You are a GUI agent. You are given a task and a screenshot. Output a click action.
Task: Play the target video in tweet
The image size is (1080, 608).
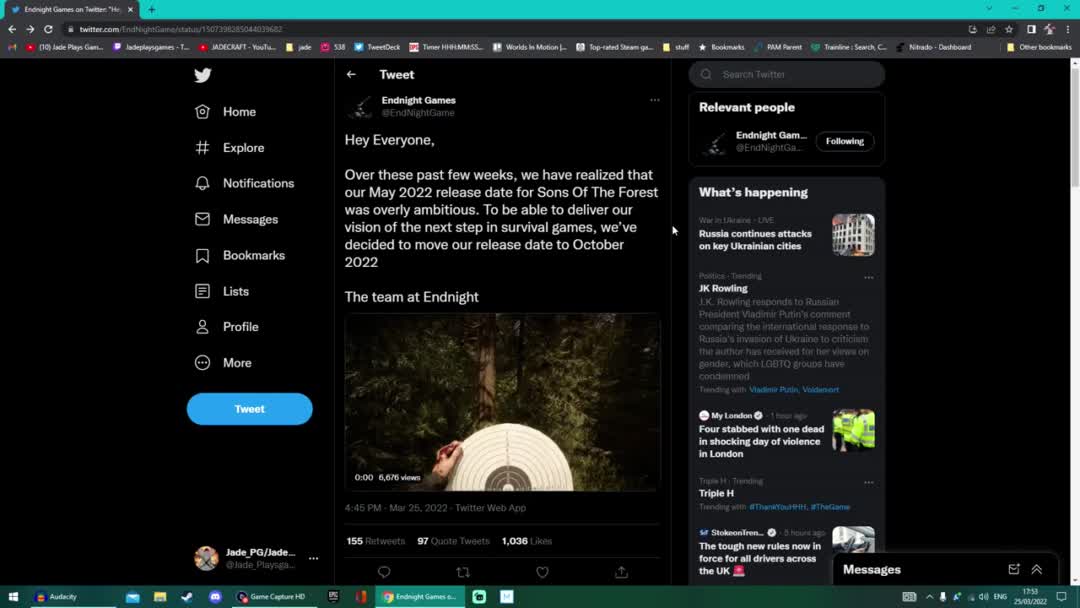(x=502, y=402)
